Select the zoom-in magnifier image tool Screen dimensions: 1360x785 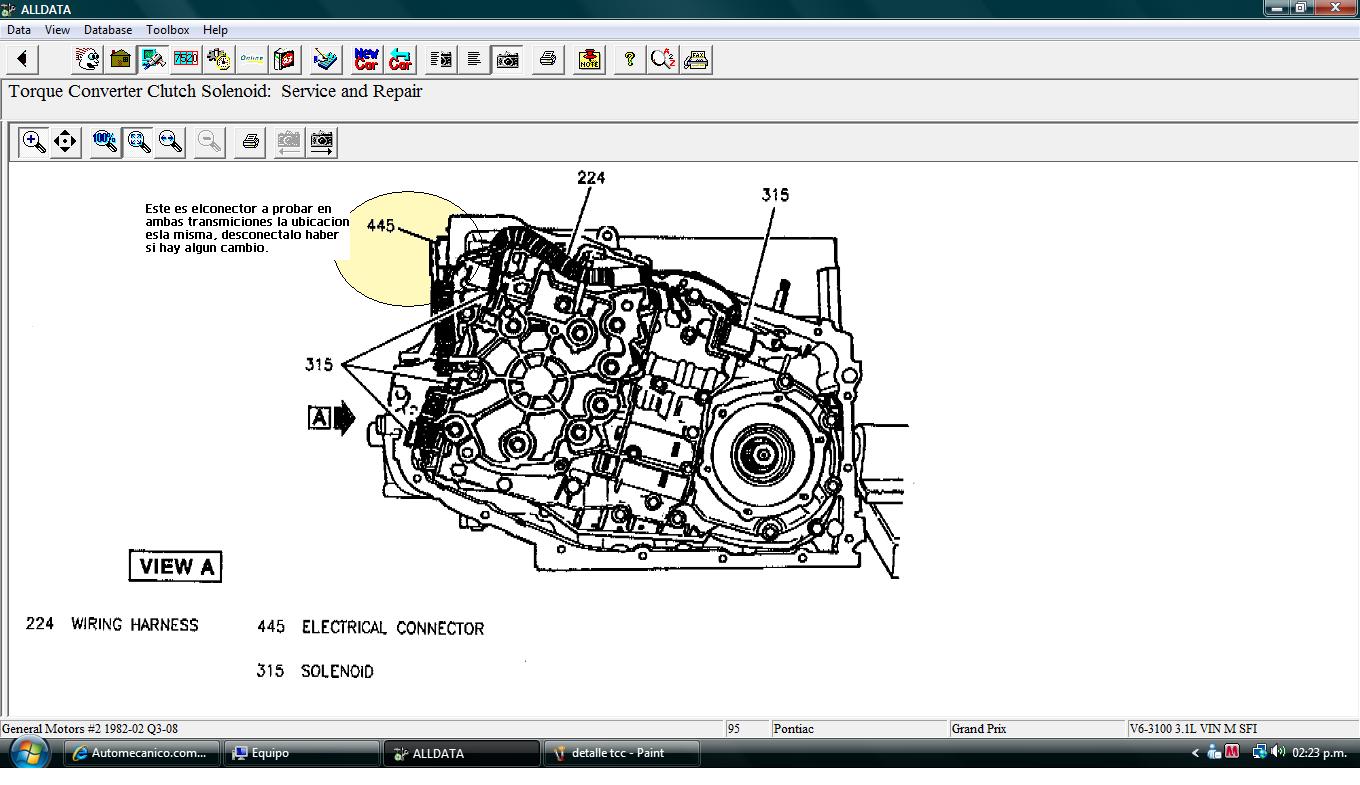[x=33, y=141]
